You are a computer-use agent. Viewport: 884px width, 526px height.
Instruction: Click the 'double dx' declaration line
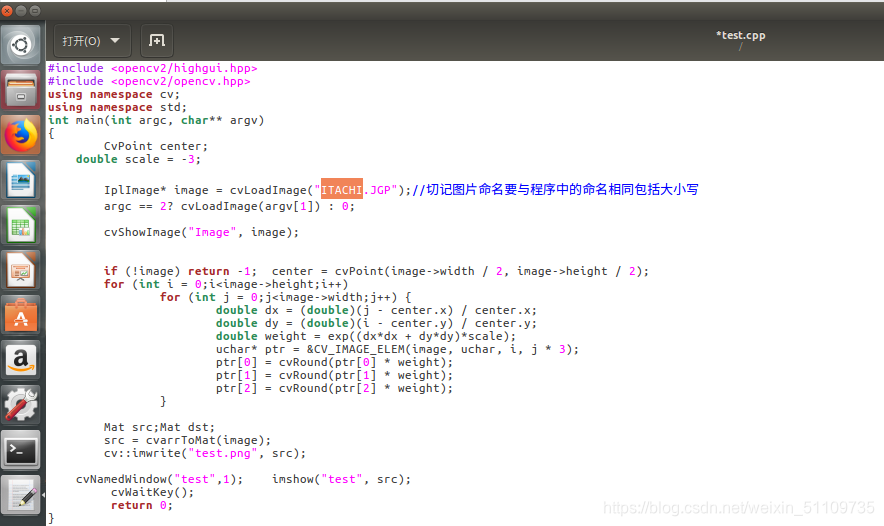(x=376, y=310)
